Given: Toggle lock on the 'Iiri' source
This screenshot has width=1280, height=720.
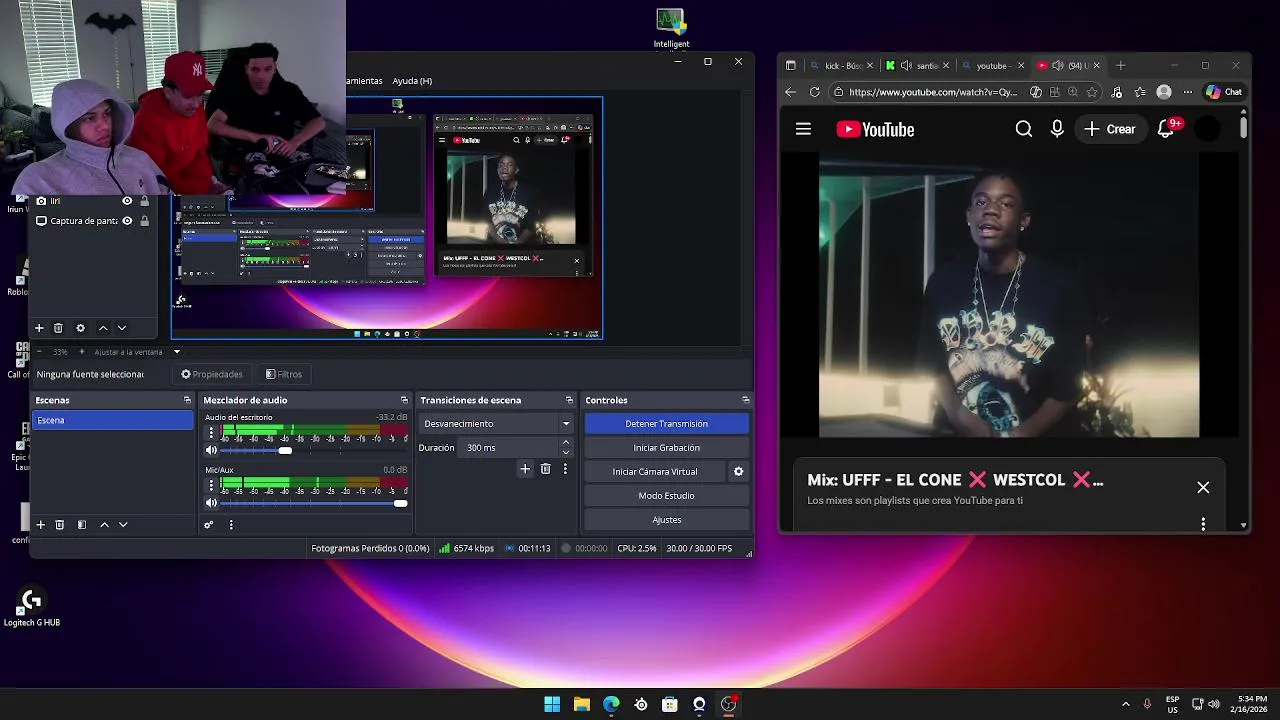Looking at the screenshot, I should coord(145,201).
